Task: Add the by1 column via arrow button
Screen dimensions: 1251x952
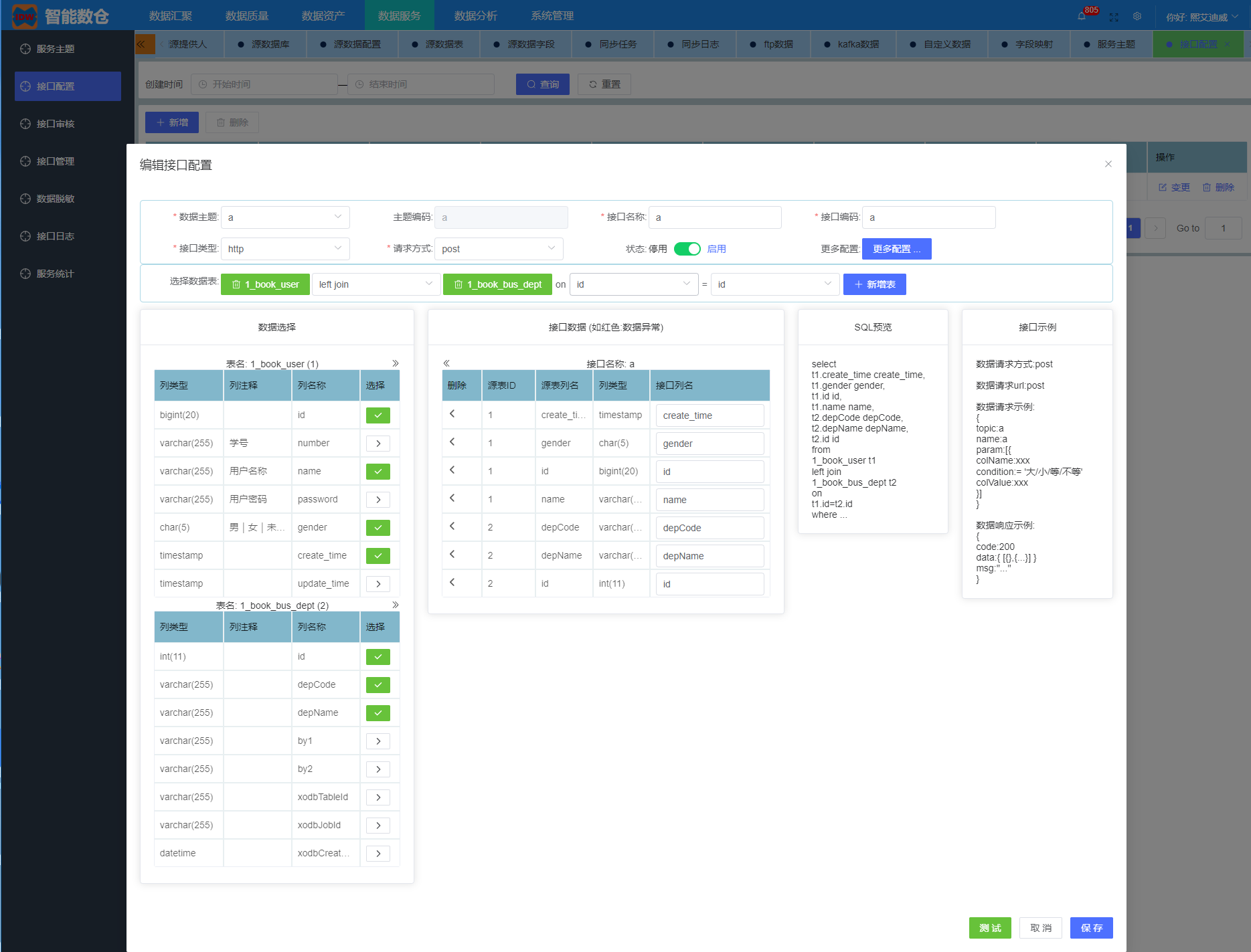Action: pos(378,741)
